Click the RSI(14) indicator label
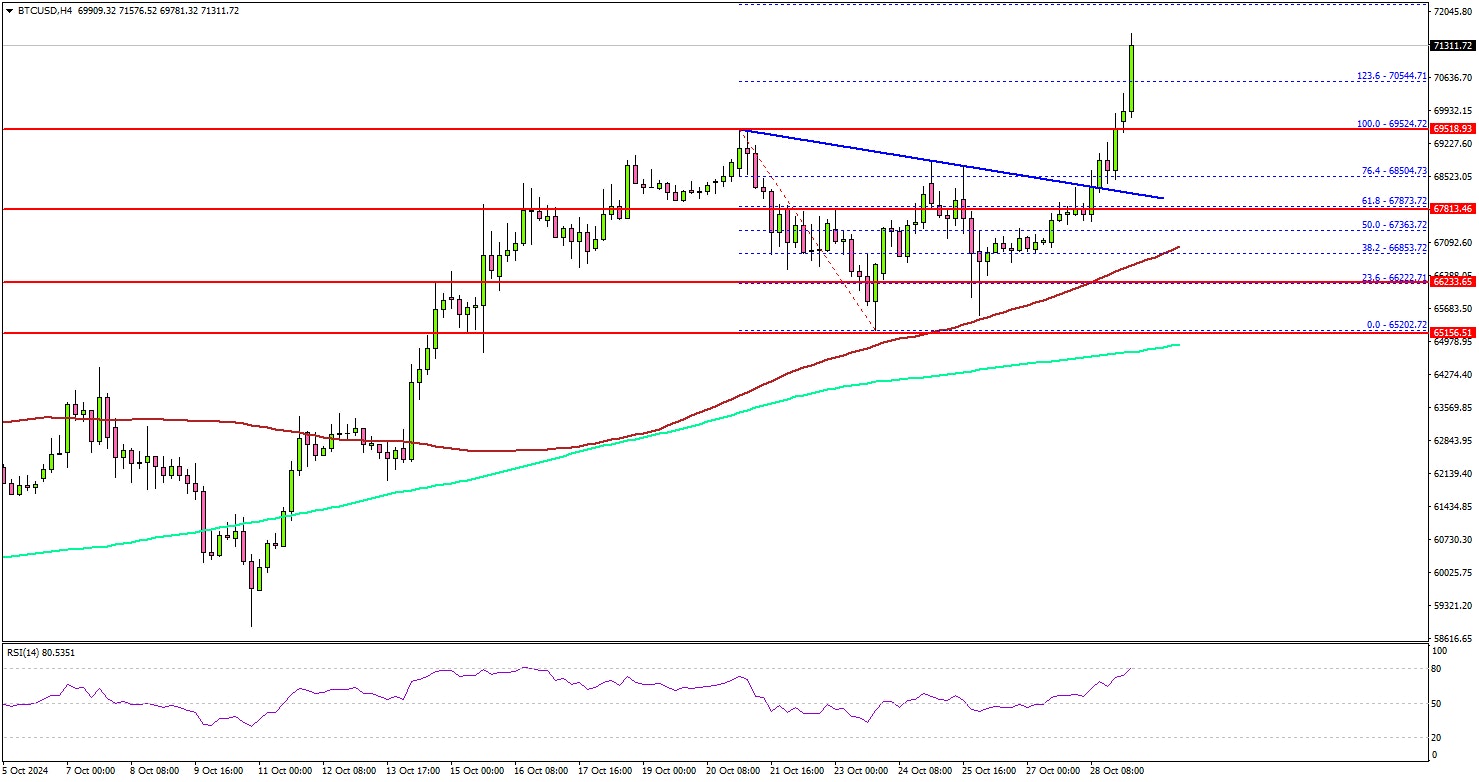Image resolution: width=1479 pixels, height=782 pixels. 41,653
